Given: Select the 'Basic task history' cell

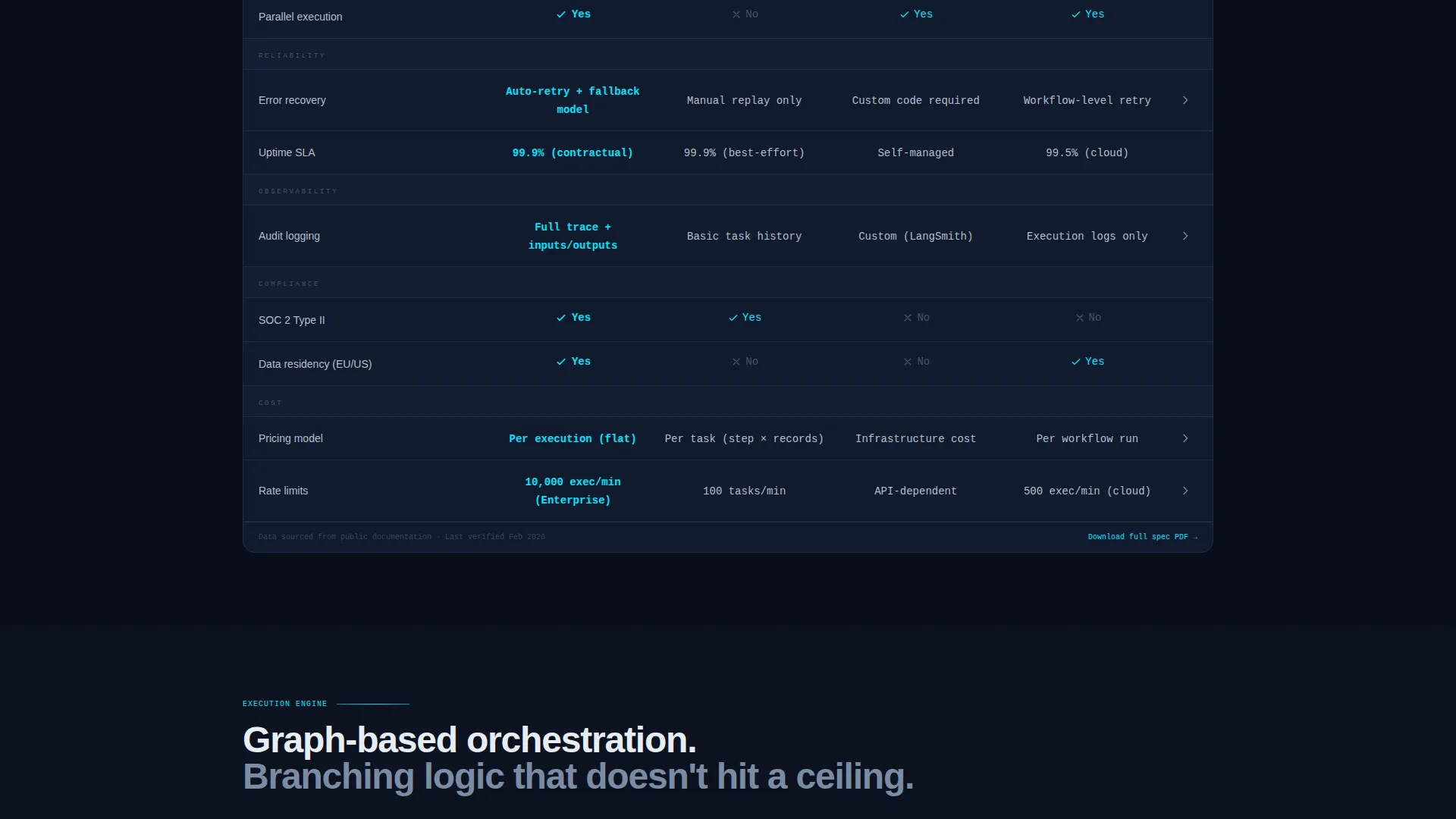Looking at the screenshot, I should (744, 236).
